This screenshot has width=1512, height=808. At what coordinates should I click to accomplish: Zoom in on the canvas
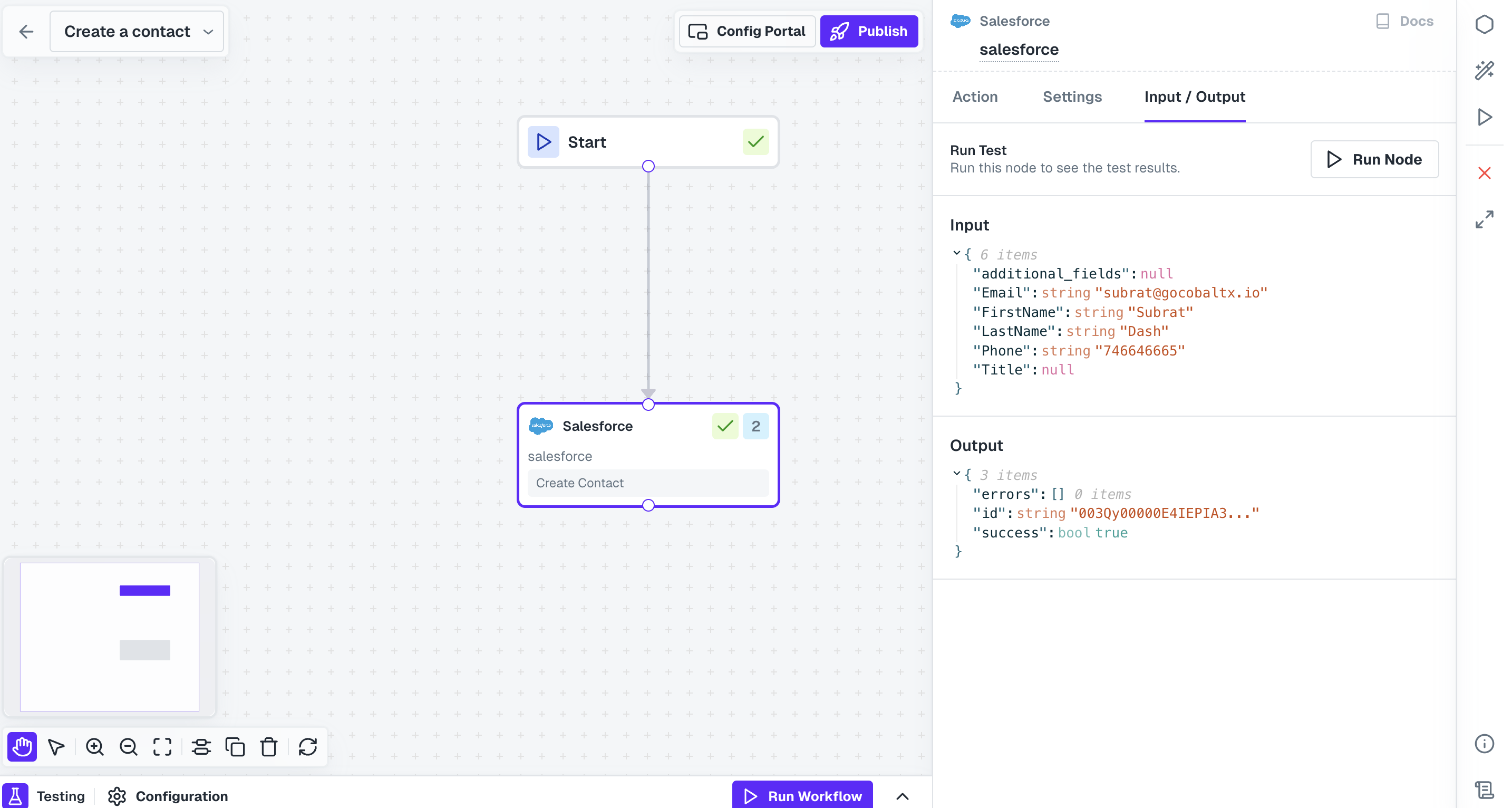(x=94, y=747)
